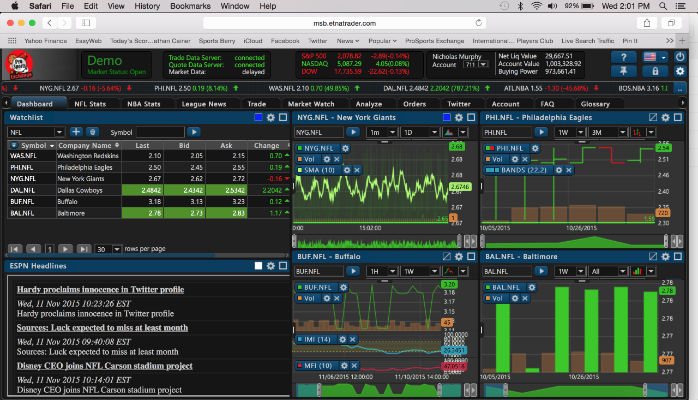Open the Bookmarks menu in the menu bar
The height and width of the screenshot is (400, 698).
pyautogui.click(x=190, y=6)
